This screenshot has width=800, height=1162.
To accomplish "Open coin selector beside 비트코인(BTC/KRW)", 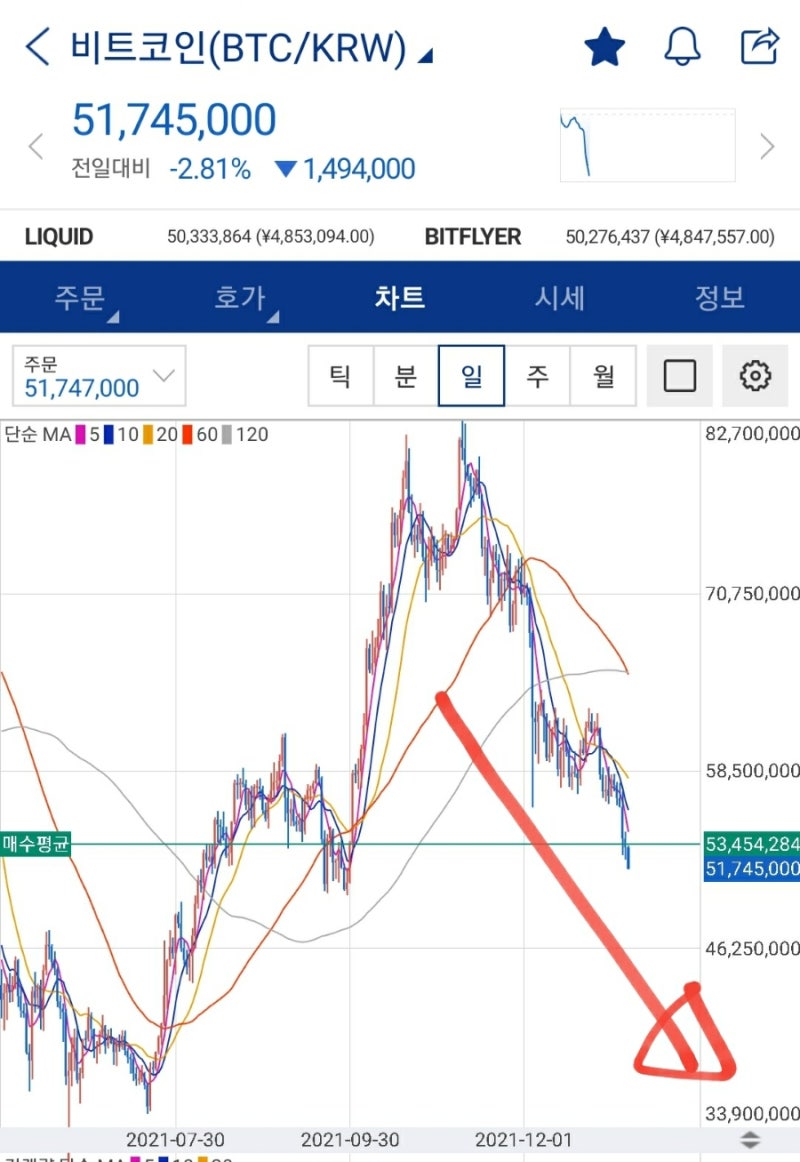I will coord(425,56).
